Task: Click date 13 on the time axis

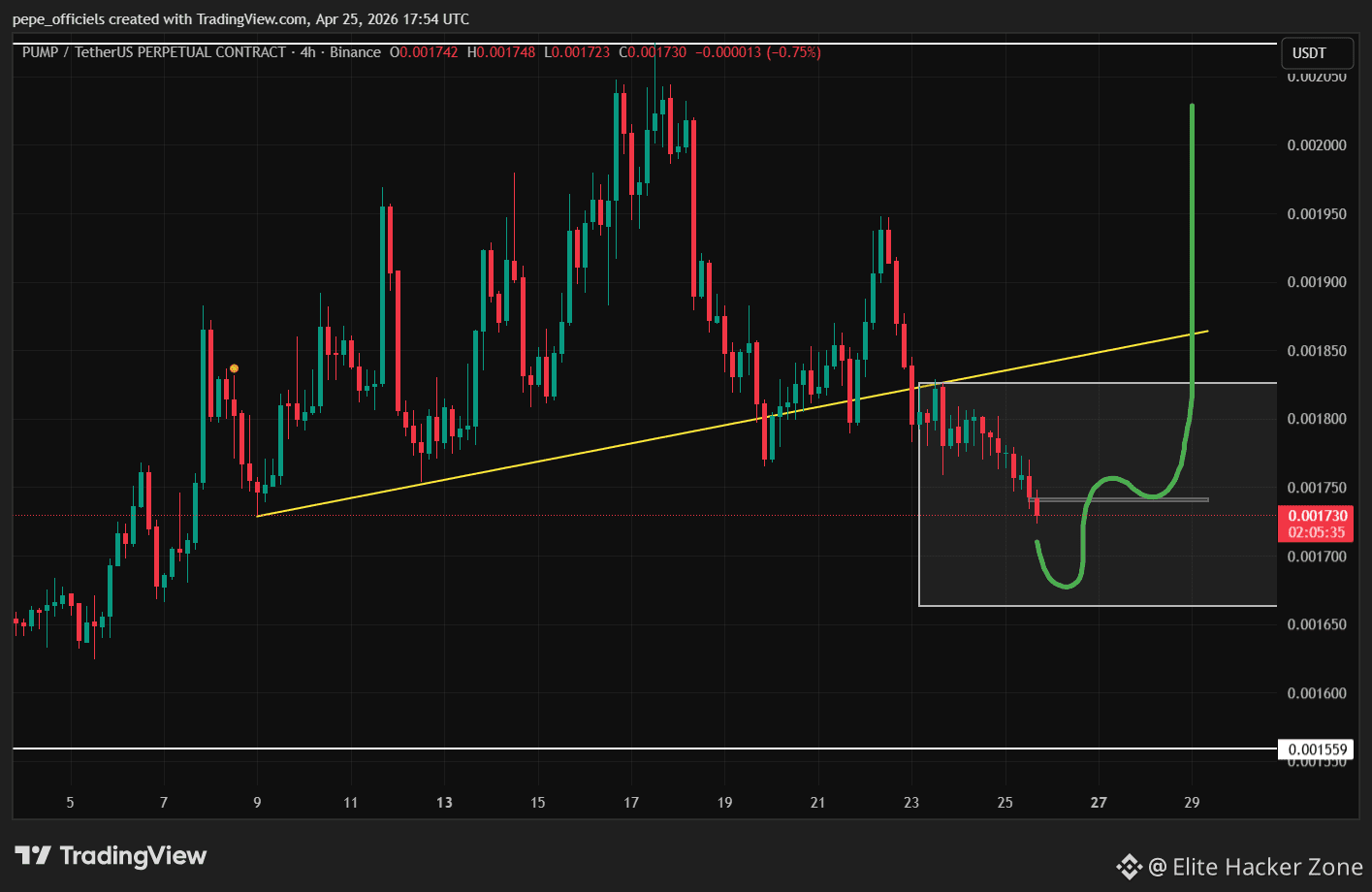Action: coord(444,803)
